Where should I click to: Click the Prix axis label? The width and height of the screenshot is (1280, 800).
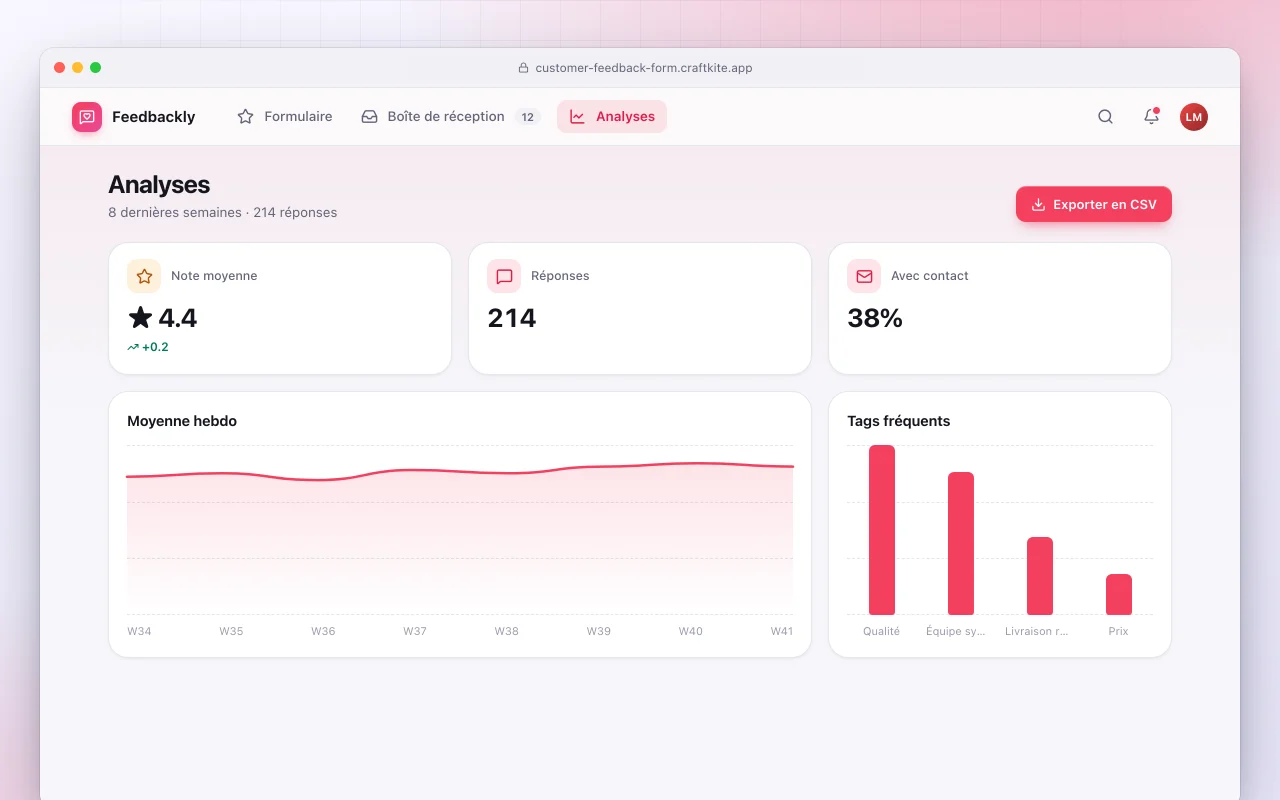point(1119,631)
